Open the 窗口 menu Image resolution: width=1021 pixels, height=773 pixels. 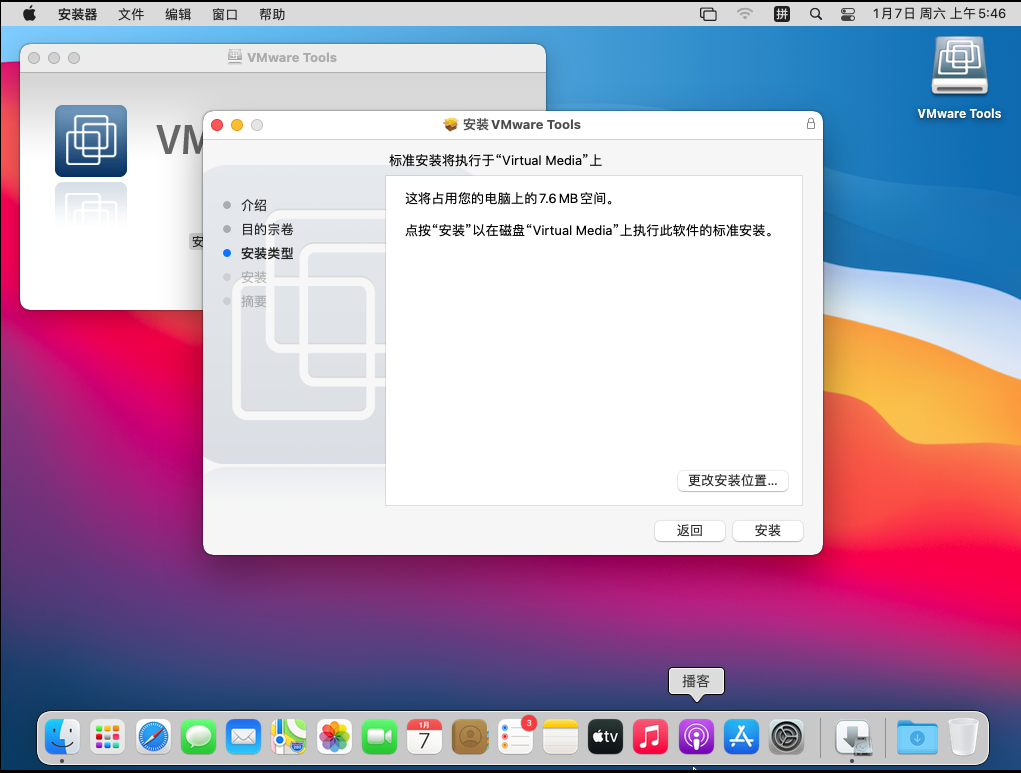[x=225, y=14]
